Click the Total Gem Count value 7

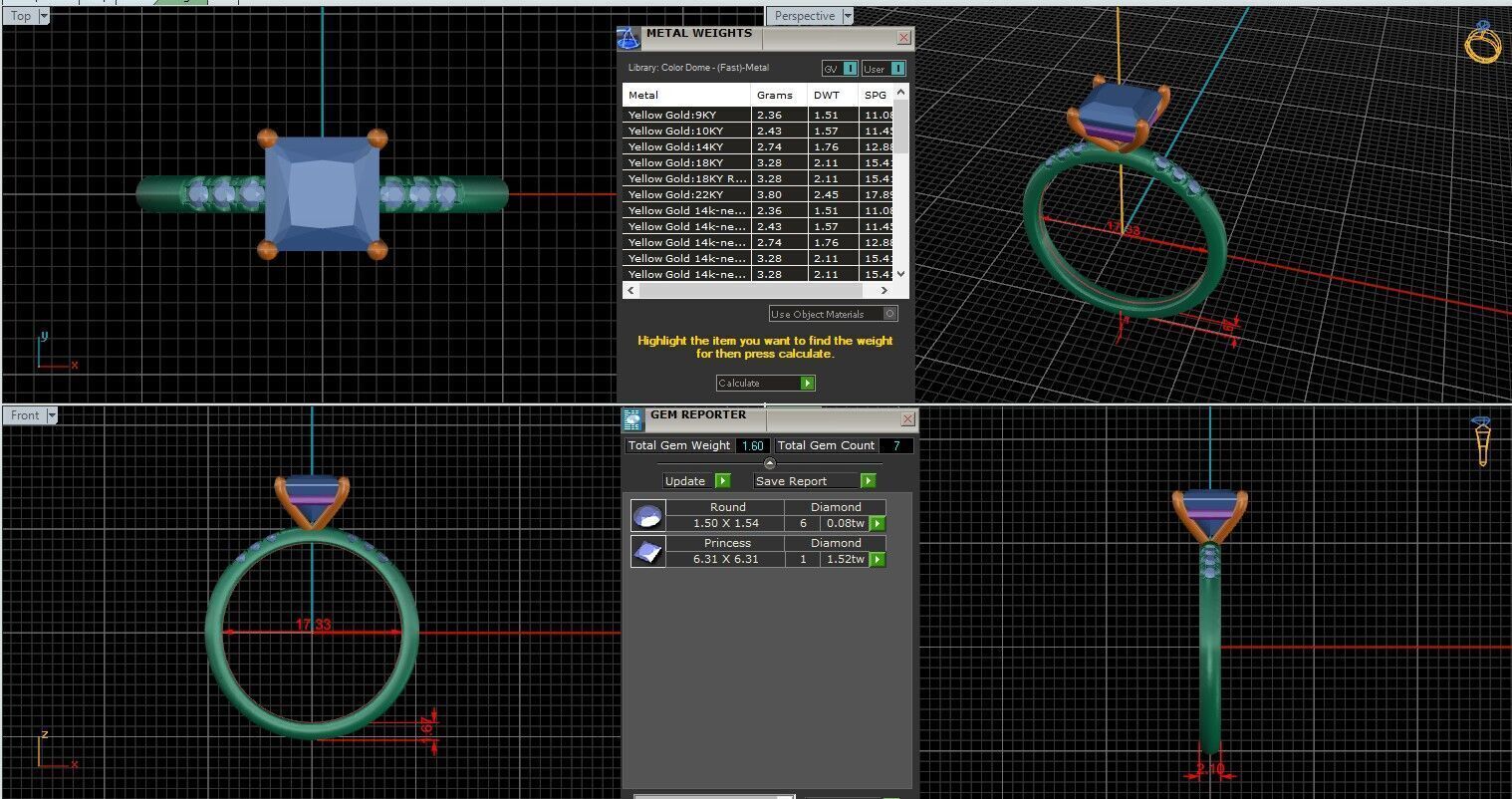pyautogui.click(x=895, y=445)
